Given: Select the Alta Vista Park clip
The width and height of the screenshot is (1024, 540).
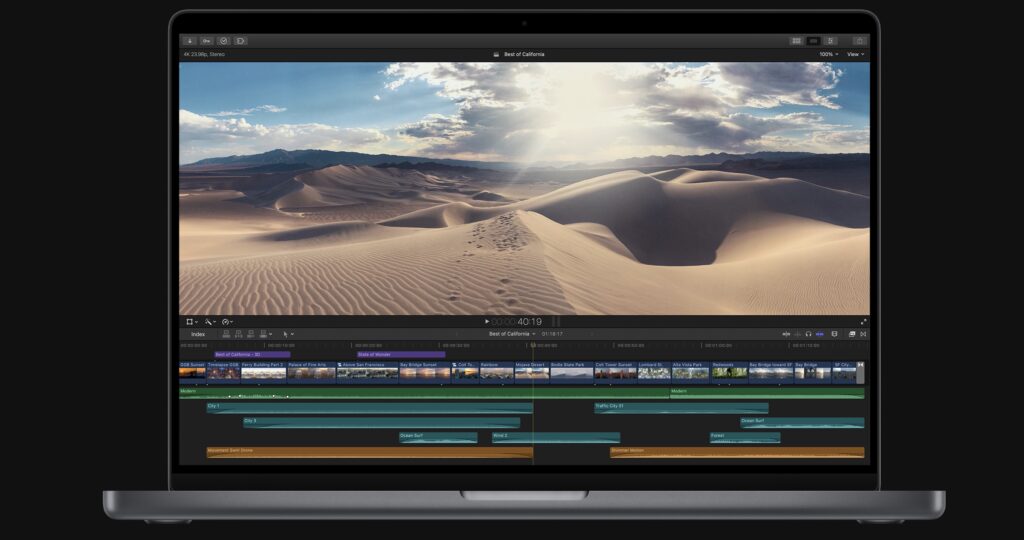Looking at the screenshot, I should pyautogui.click(x=691, y=372).
